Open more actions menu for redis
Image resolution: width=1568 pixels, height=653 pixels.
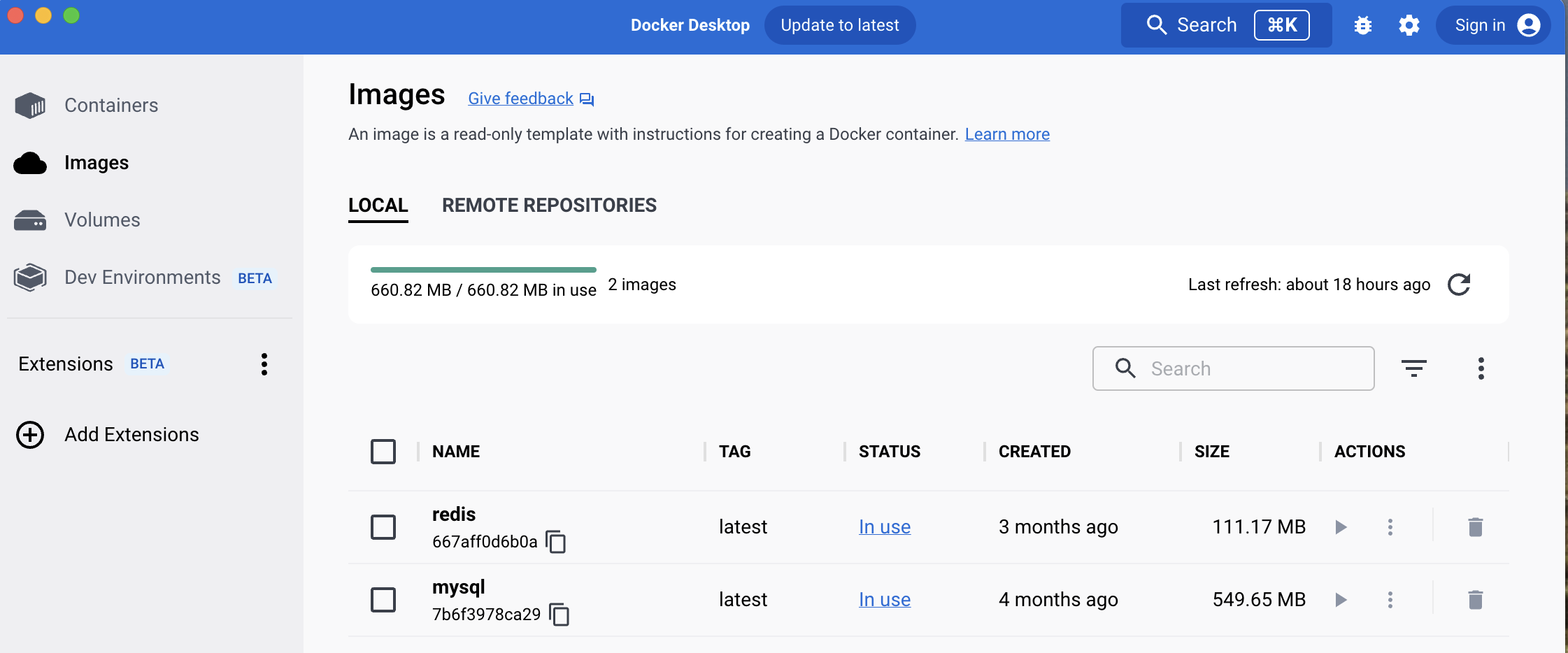click(x=1390, y=527)
